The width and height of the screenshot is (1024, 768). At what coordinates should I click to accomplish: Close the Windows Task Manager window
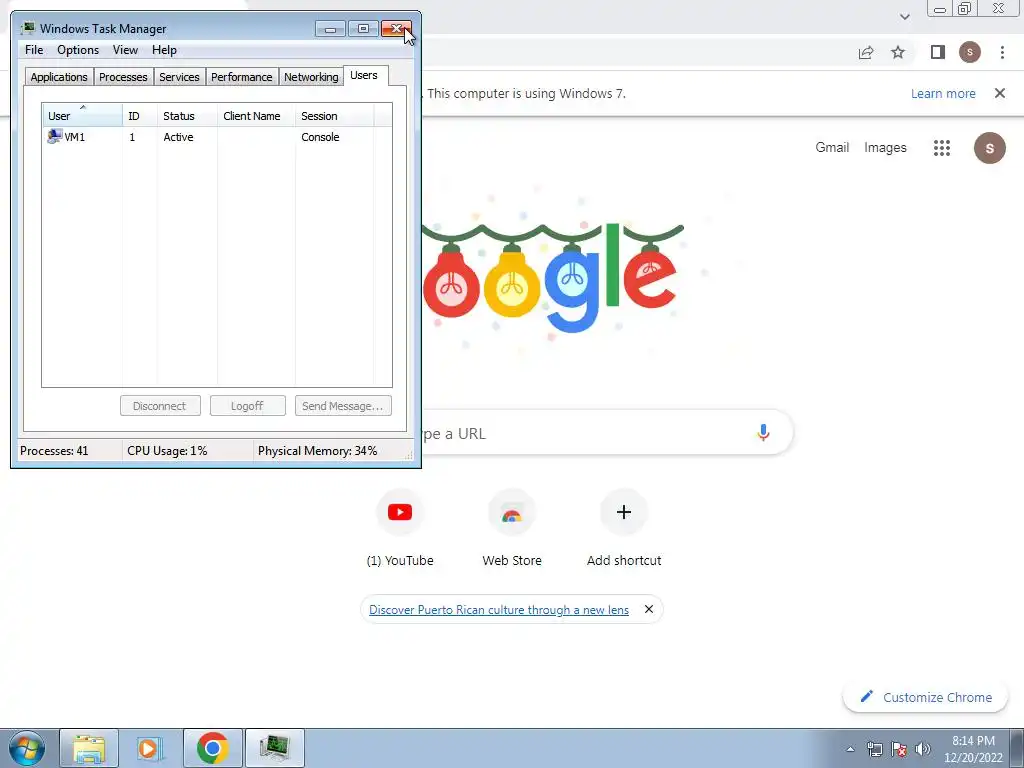396,29
